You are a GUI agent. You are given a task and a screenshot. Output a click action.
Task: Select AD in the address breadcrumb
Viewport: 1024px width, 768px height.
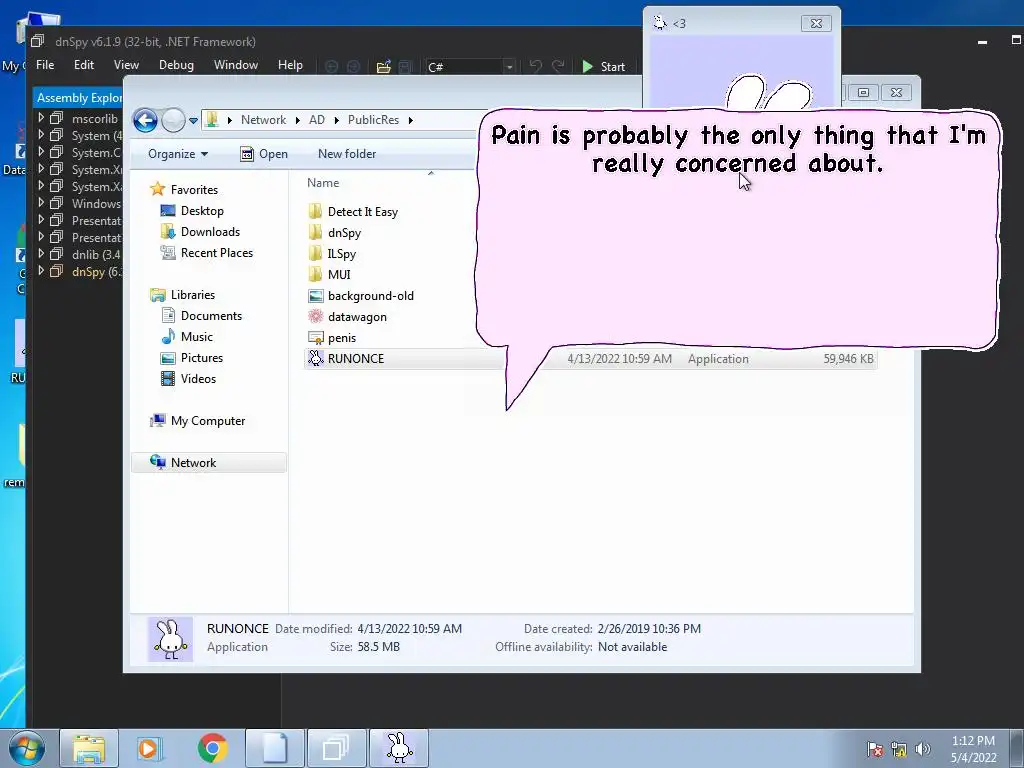[317, 120]
